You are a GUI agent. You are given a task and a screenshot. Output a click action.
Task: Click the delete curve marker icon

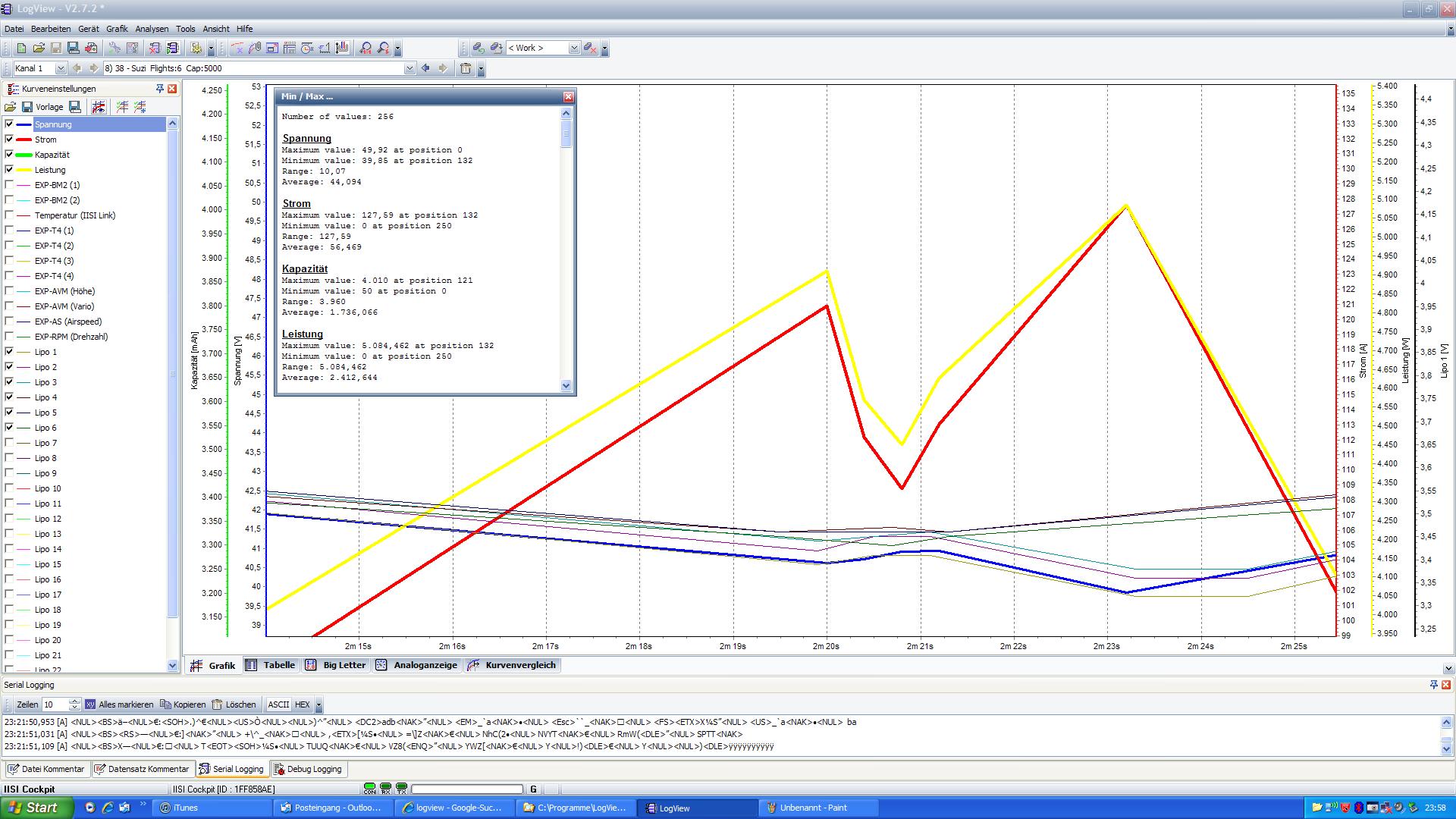[x=237, y=49]
